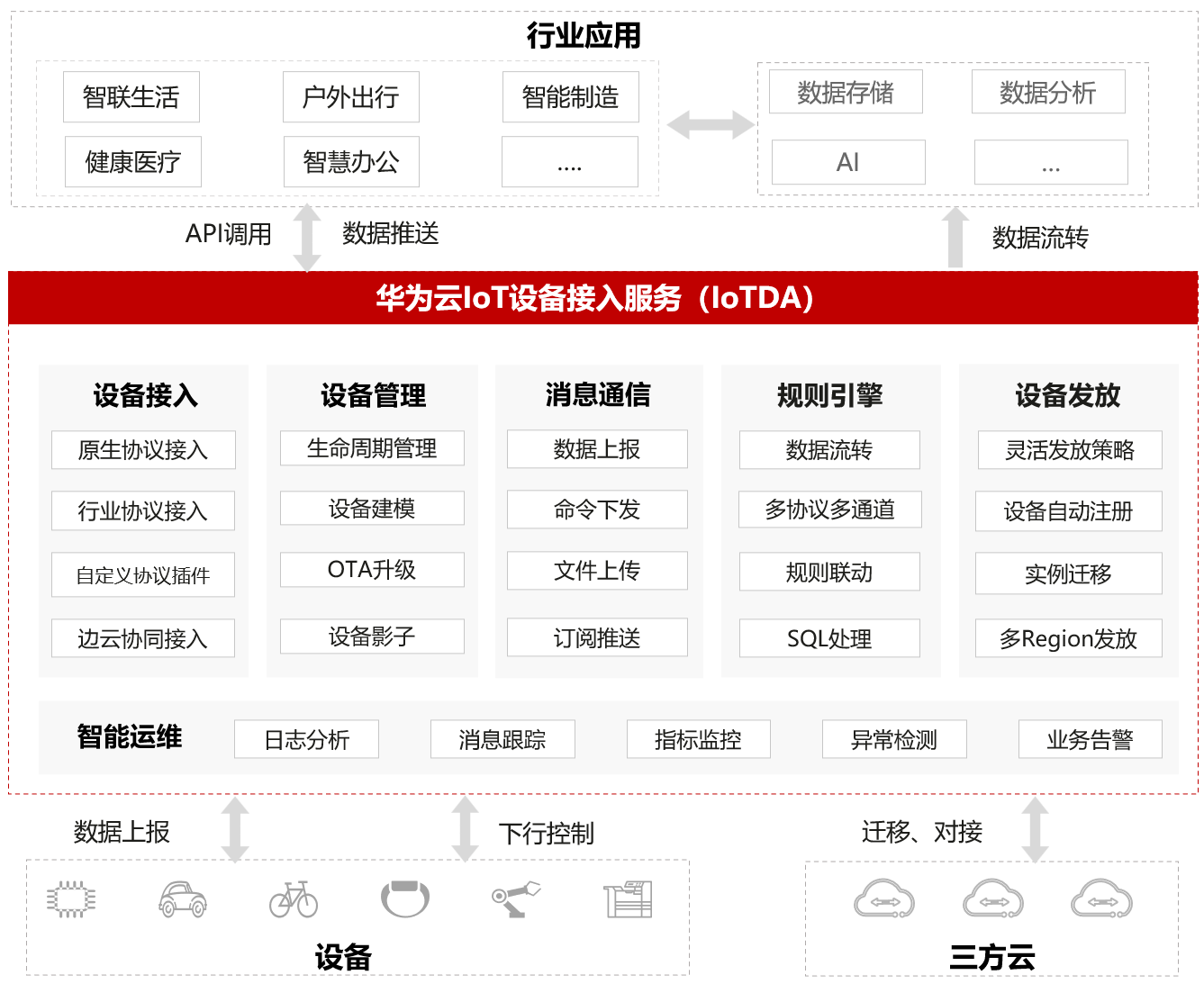1204x984 pixels.
Task: Click the 数据流转 arrow above IoTDA banner
Action: pos(955,239)
